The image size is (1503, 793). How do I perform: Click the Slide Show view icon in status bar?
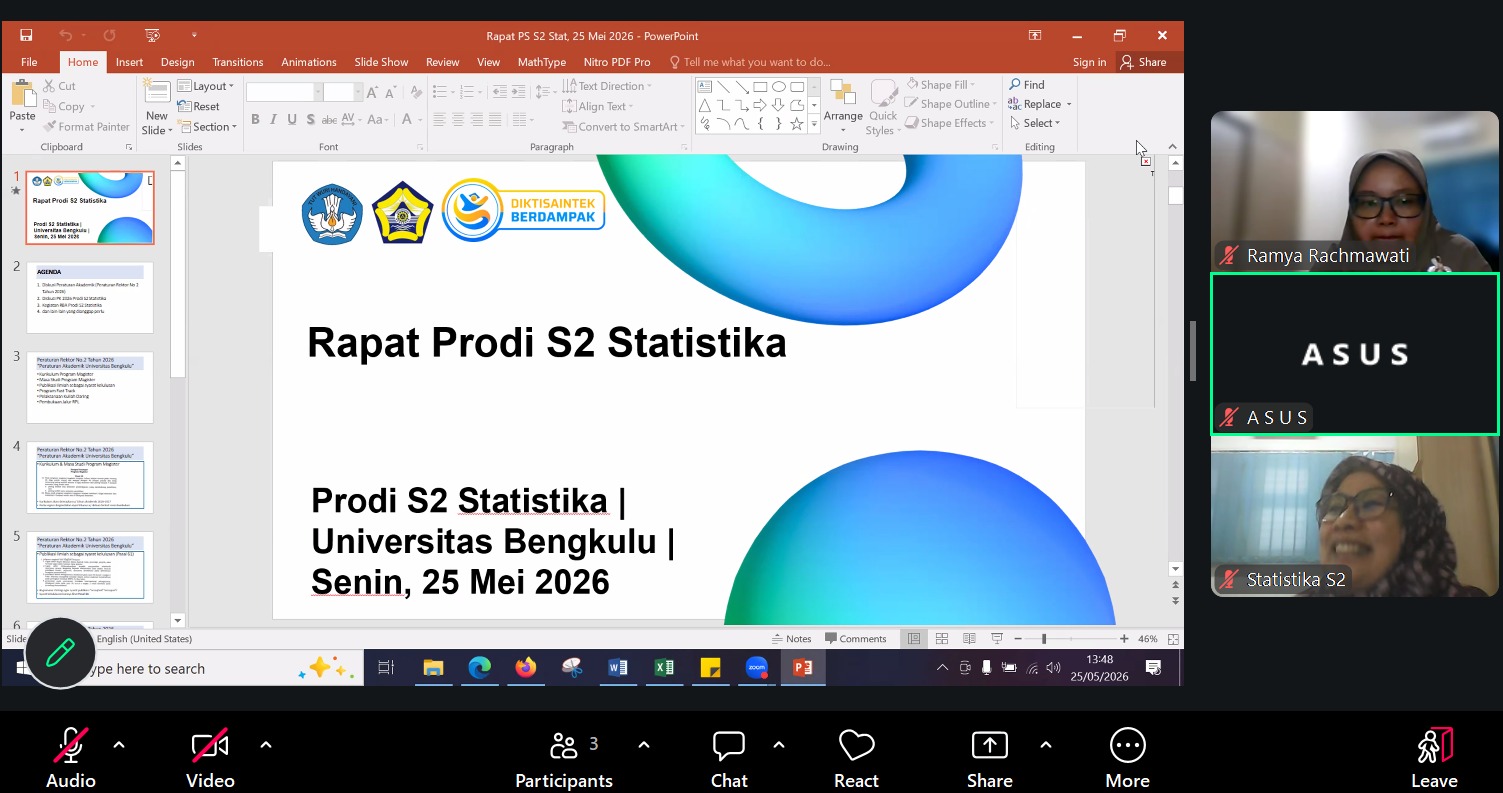pyautogui.click(x=997, y=638)
